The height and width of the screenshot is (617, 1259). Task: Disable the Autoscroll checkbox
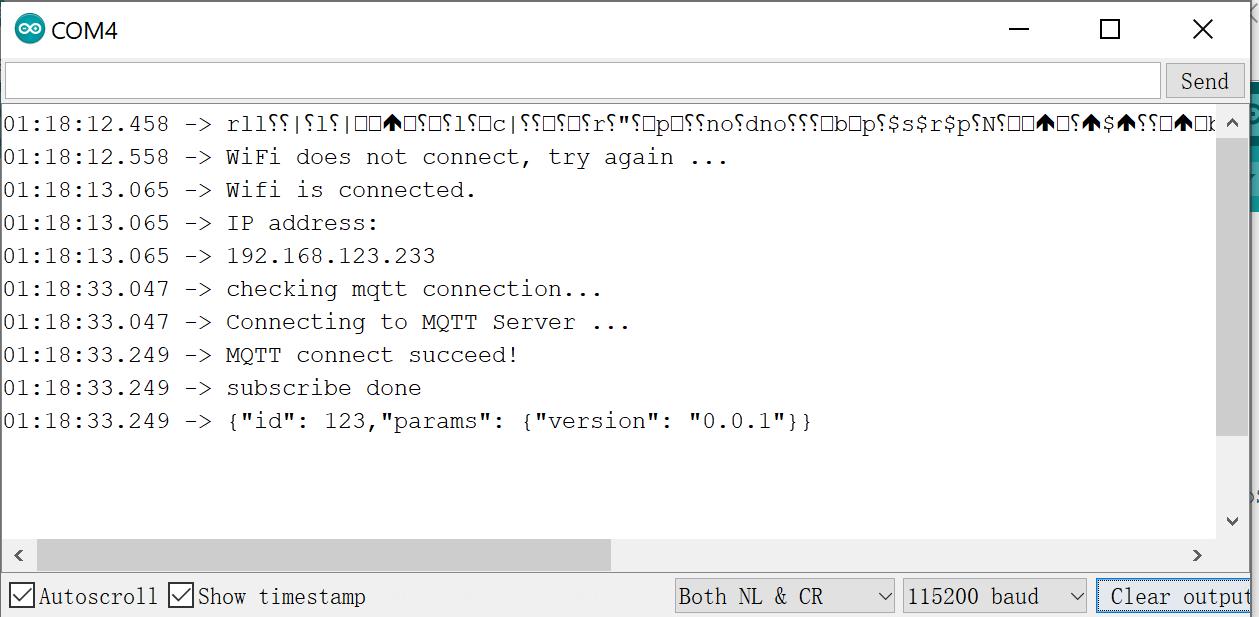pos(22,595)
